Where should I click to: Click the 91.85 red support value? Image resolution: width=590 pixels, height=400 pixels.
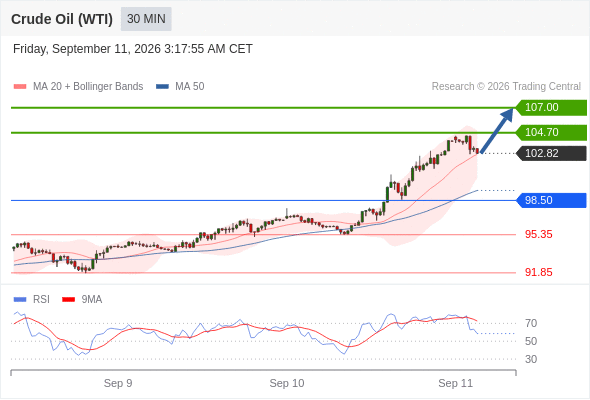538,272
